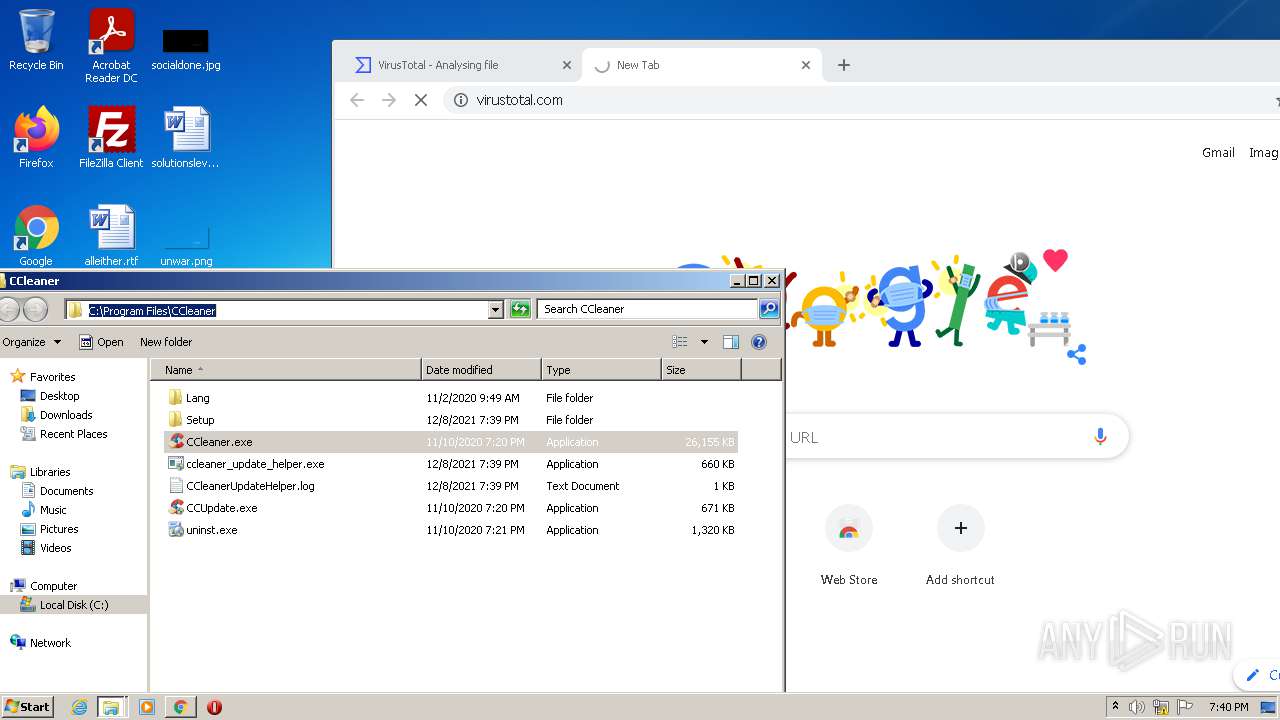Click New folder in Explorer toolbar
This screenshot has width=1280, height=720.
click(x=166, y=342)
